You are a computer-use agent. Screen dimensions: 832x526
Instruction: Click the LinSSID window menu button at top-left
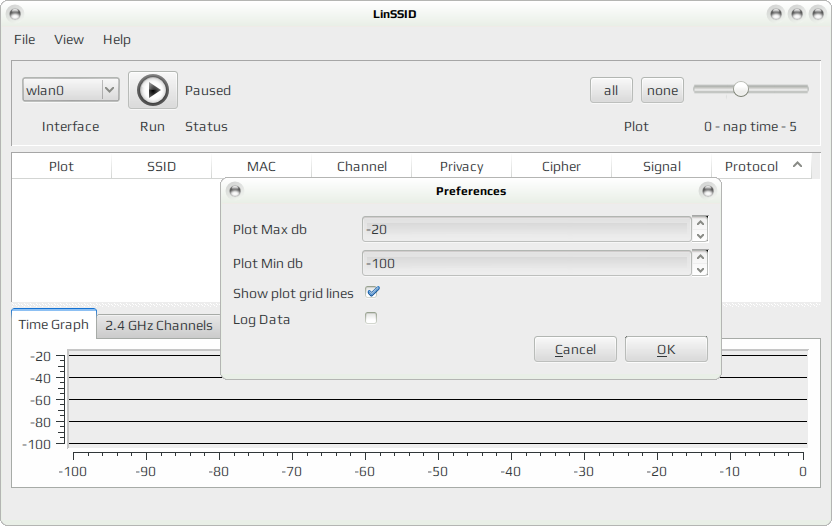coord(15,14)
